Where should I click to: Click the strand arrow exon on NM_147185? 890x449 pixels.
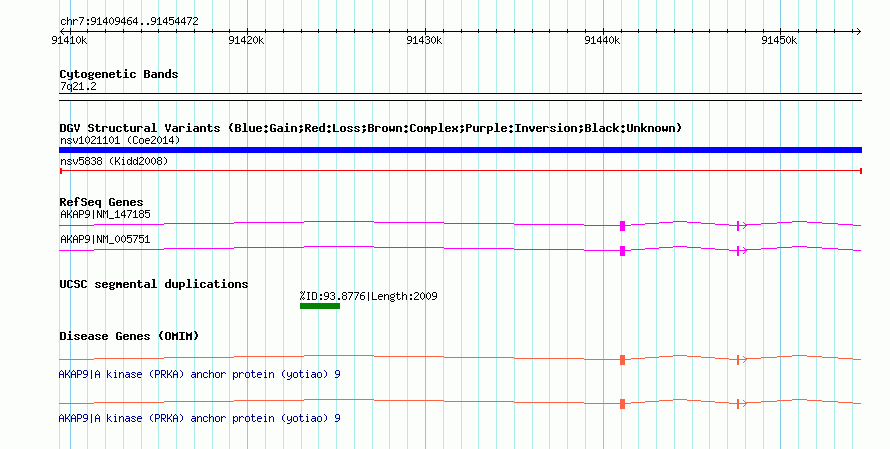point(741,226)
